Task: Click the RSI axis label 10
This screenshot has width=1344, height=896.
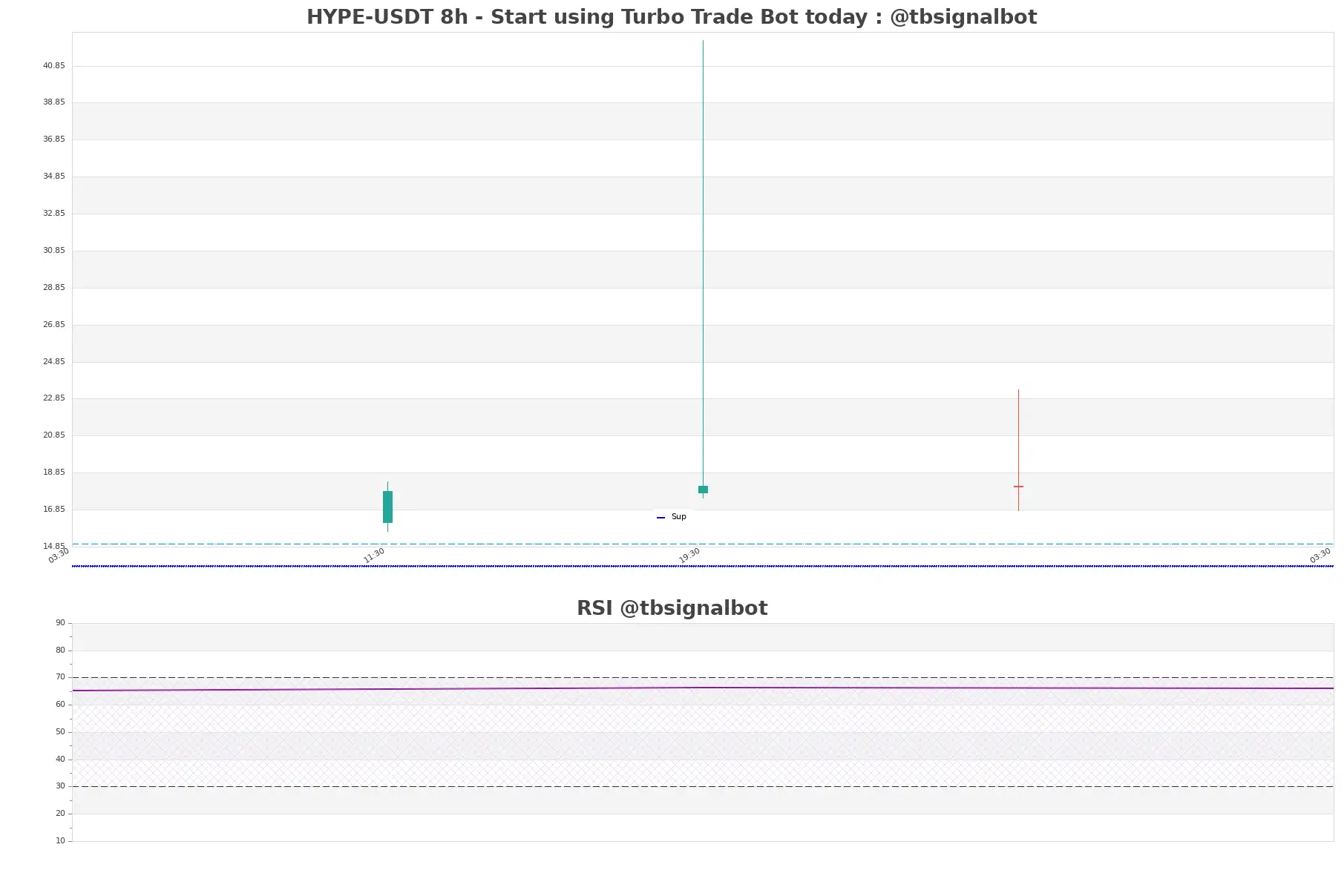Action: click(x=60, y=841)
